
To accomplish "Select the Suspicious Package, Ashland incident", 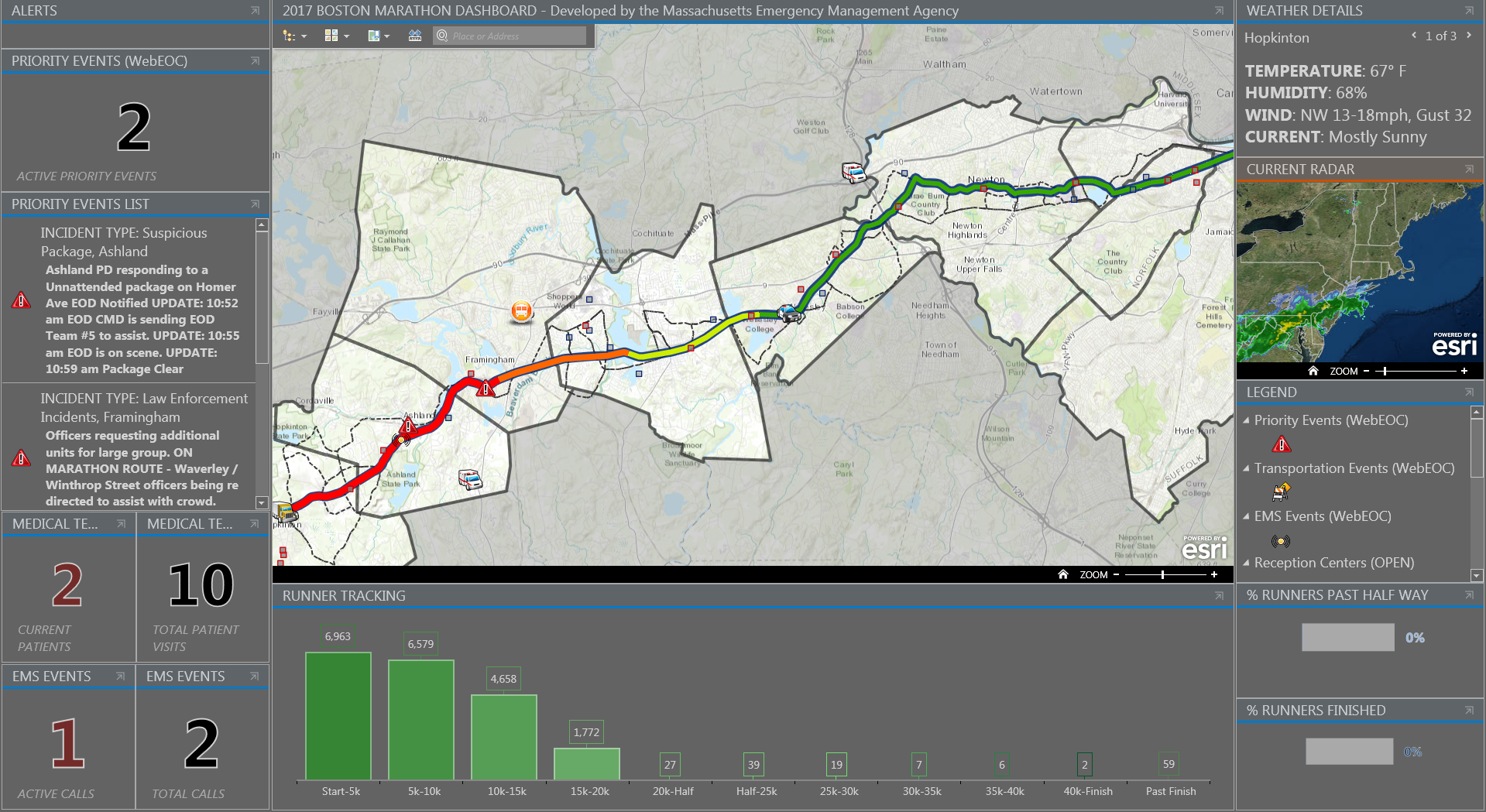I will tap(129, 300).
